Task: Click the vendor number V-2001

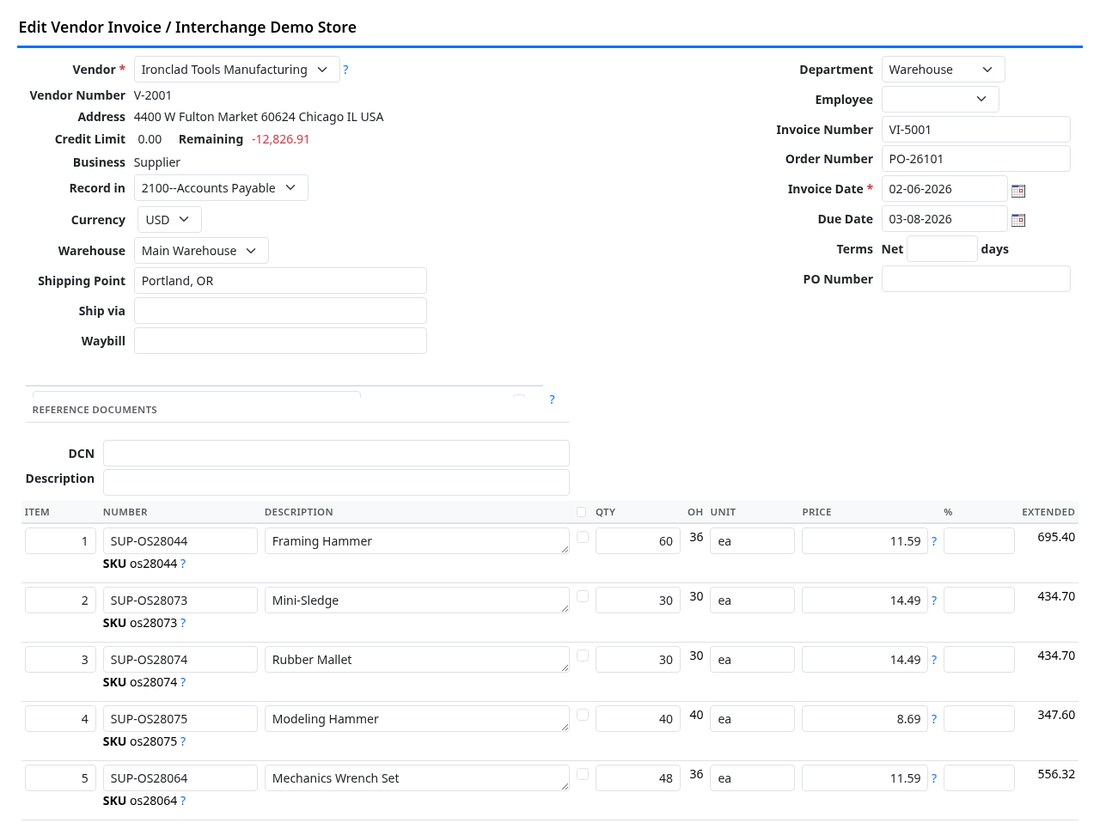Action: (152, 95)
